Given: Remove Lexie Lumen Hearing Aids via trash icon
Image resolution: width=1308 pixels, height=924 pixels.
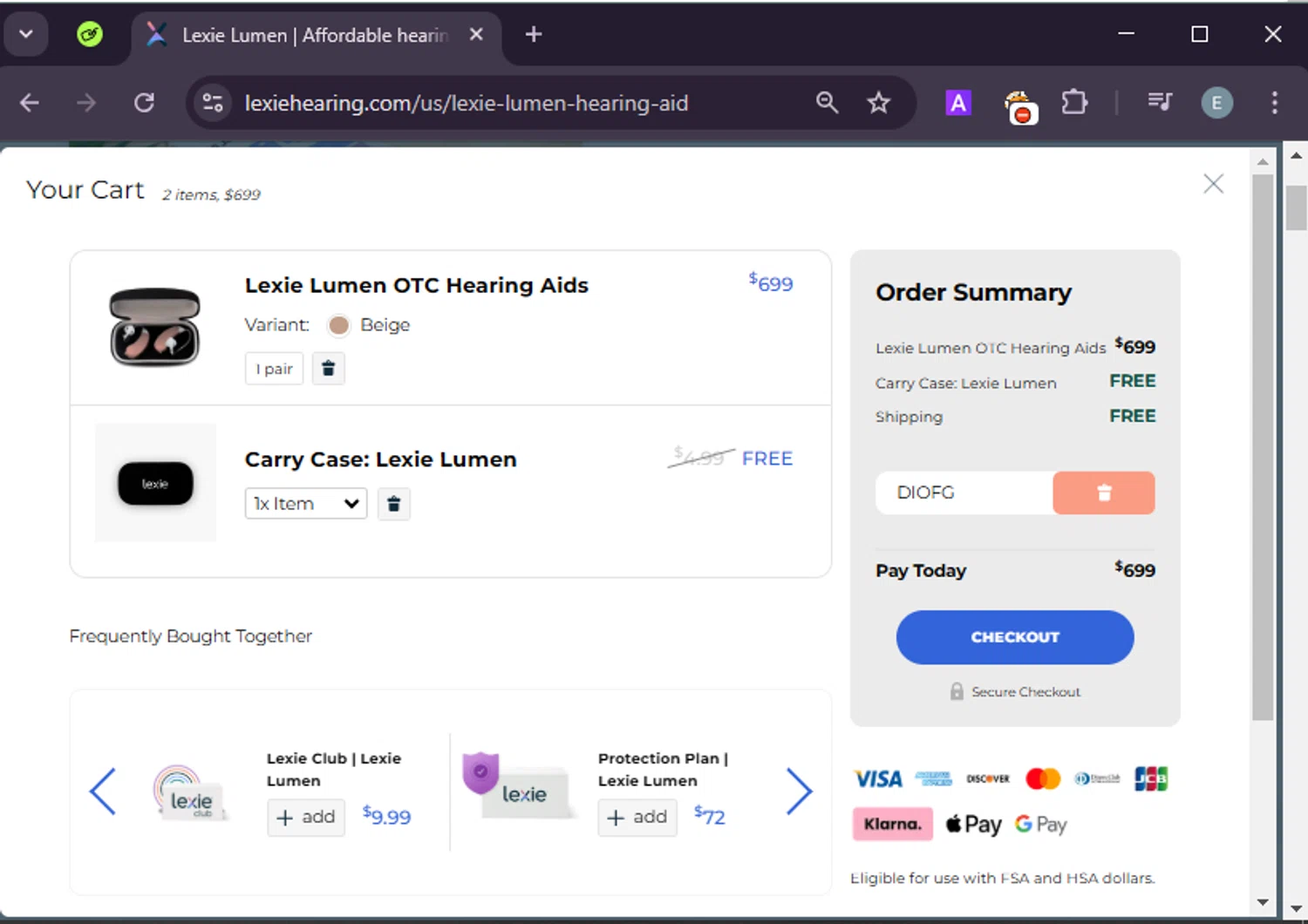Looking at the screenshot, I should [x=328, y=369].
